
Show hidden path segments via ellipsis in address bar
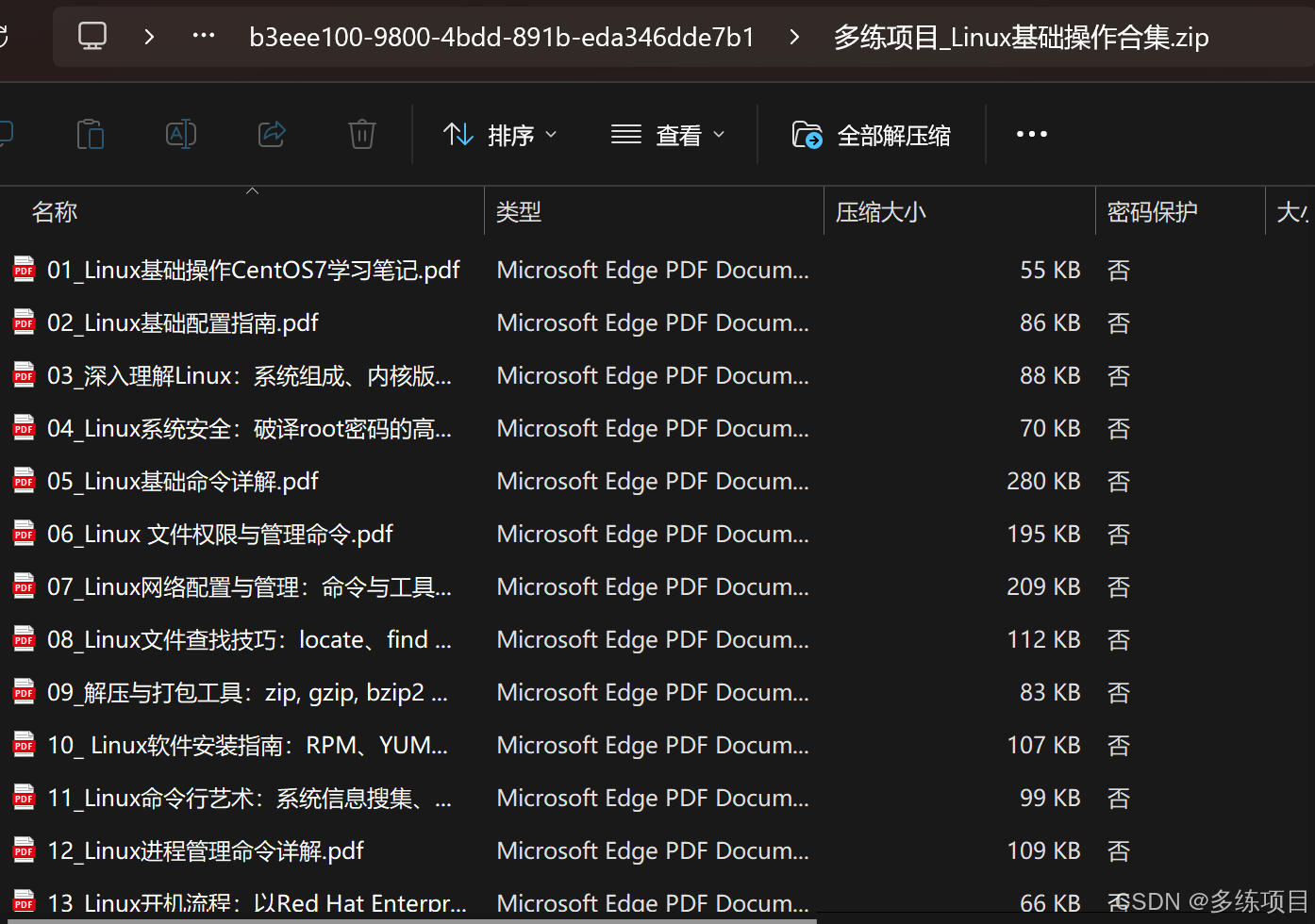point(204,36)
